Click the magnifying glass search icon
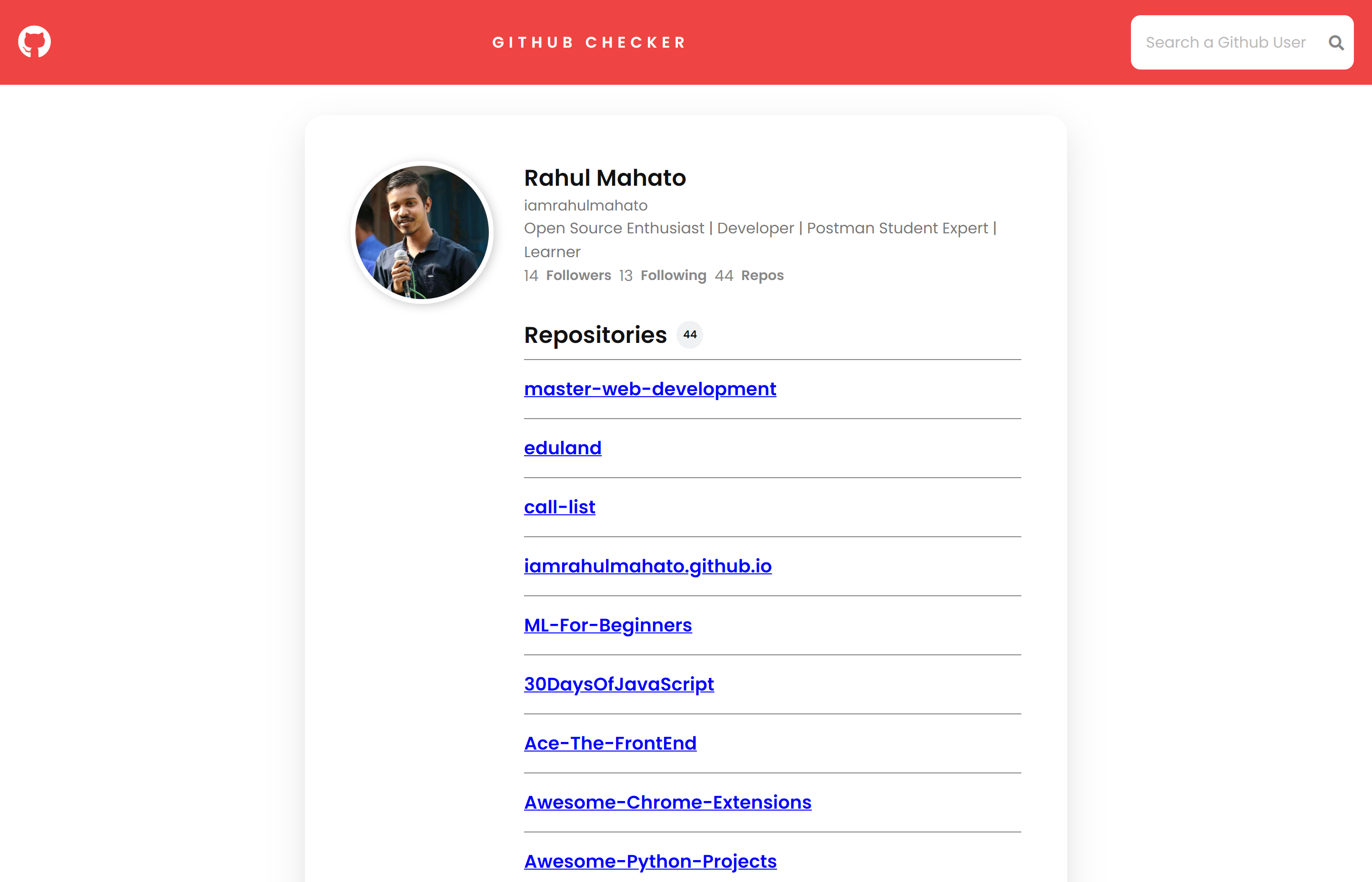Viewport: 1372px width, 882px height. pyautogui.click(x=1336, y=43)
